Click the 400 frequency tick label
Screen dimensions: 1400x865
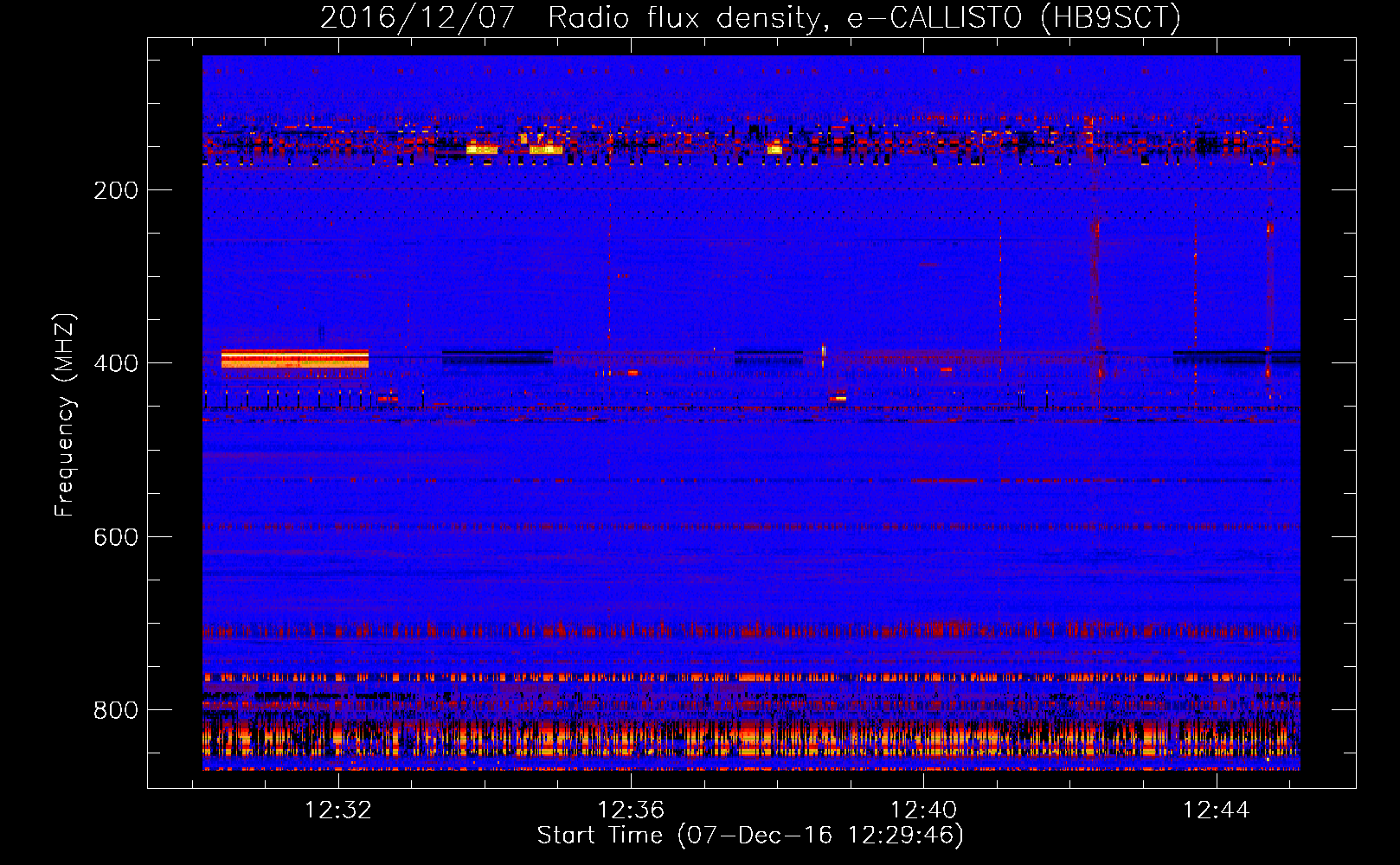point(116,363)
